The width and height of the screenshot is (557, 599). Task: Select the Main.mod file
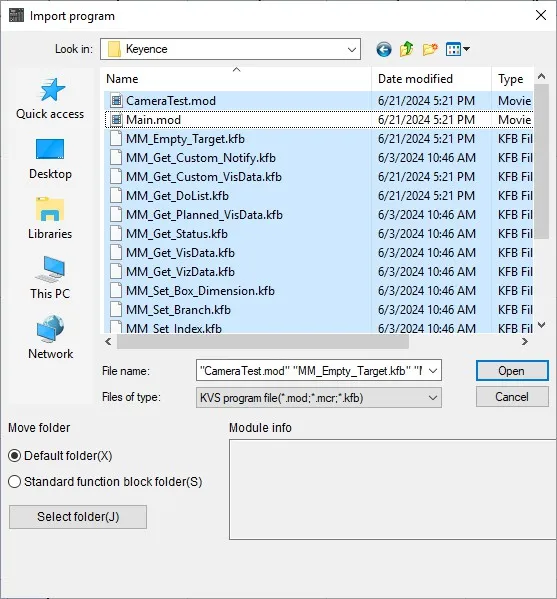tap(319, 120)
